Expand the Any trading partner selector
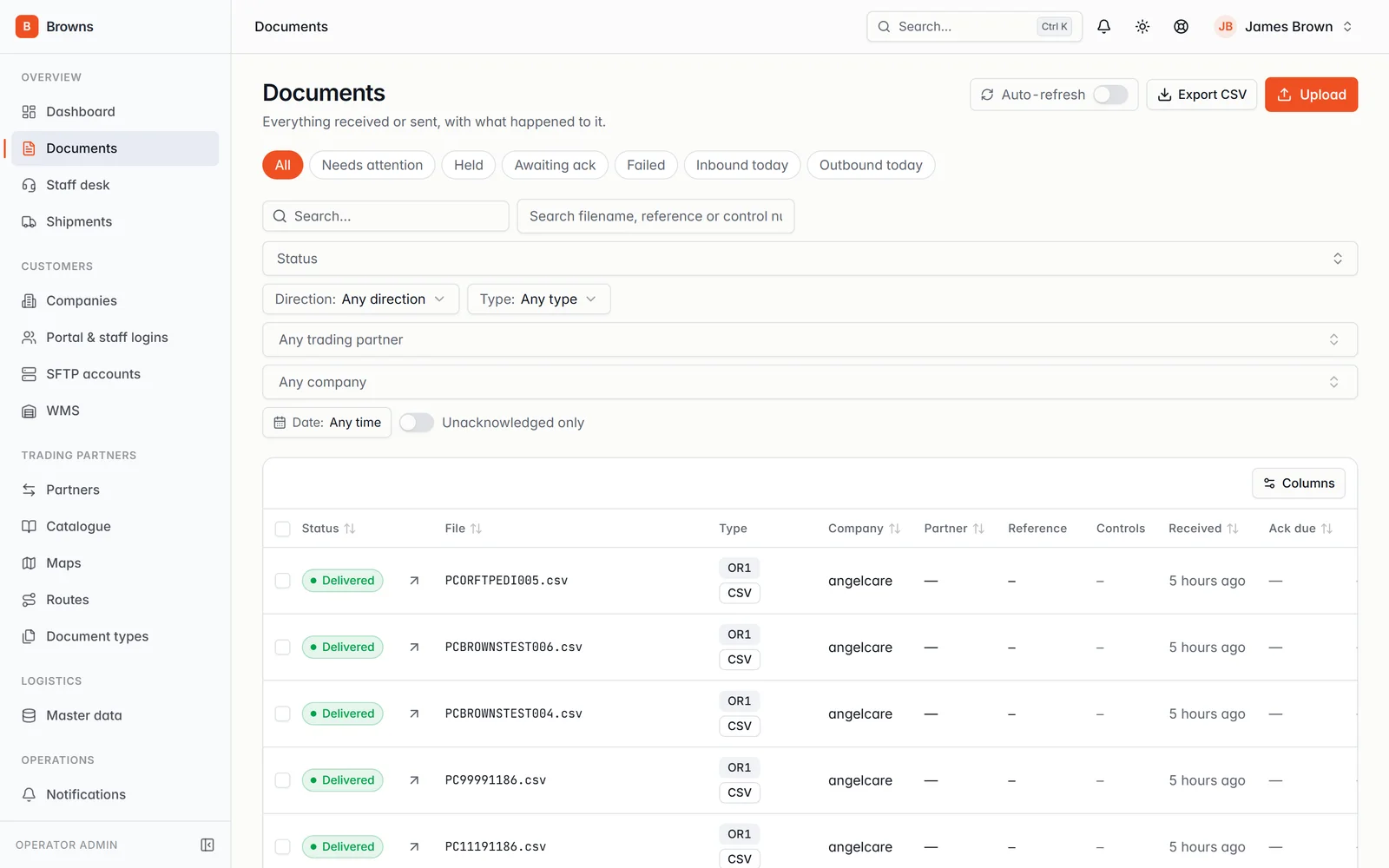Image resolution: width=1389 pixels, height=868 pixels. tap(810, 339)
